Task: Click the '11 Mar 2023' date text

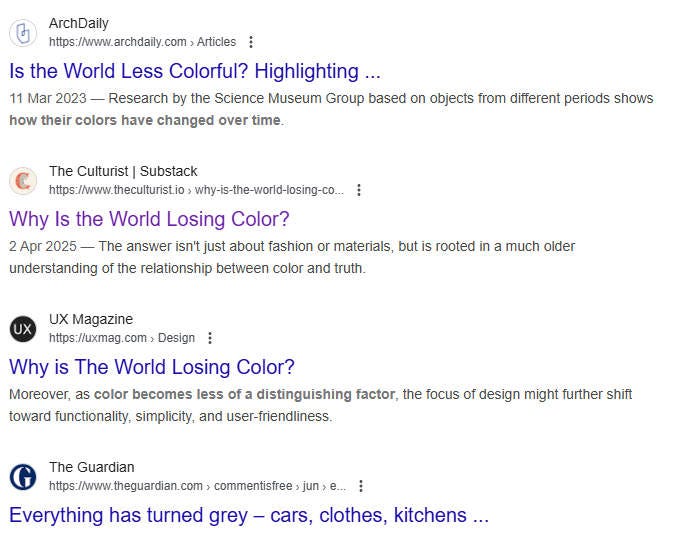Action: tap(48, 98)
